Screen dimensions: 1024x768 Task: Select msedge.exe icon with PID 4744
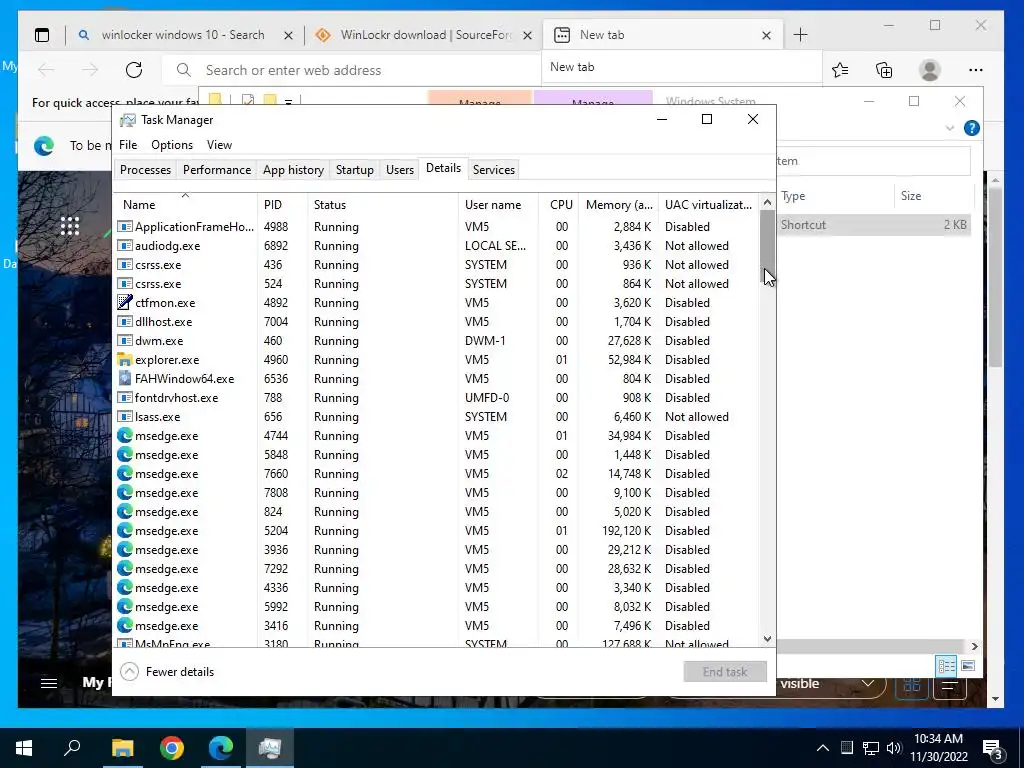tap(124, 435)
